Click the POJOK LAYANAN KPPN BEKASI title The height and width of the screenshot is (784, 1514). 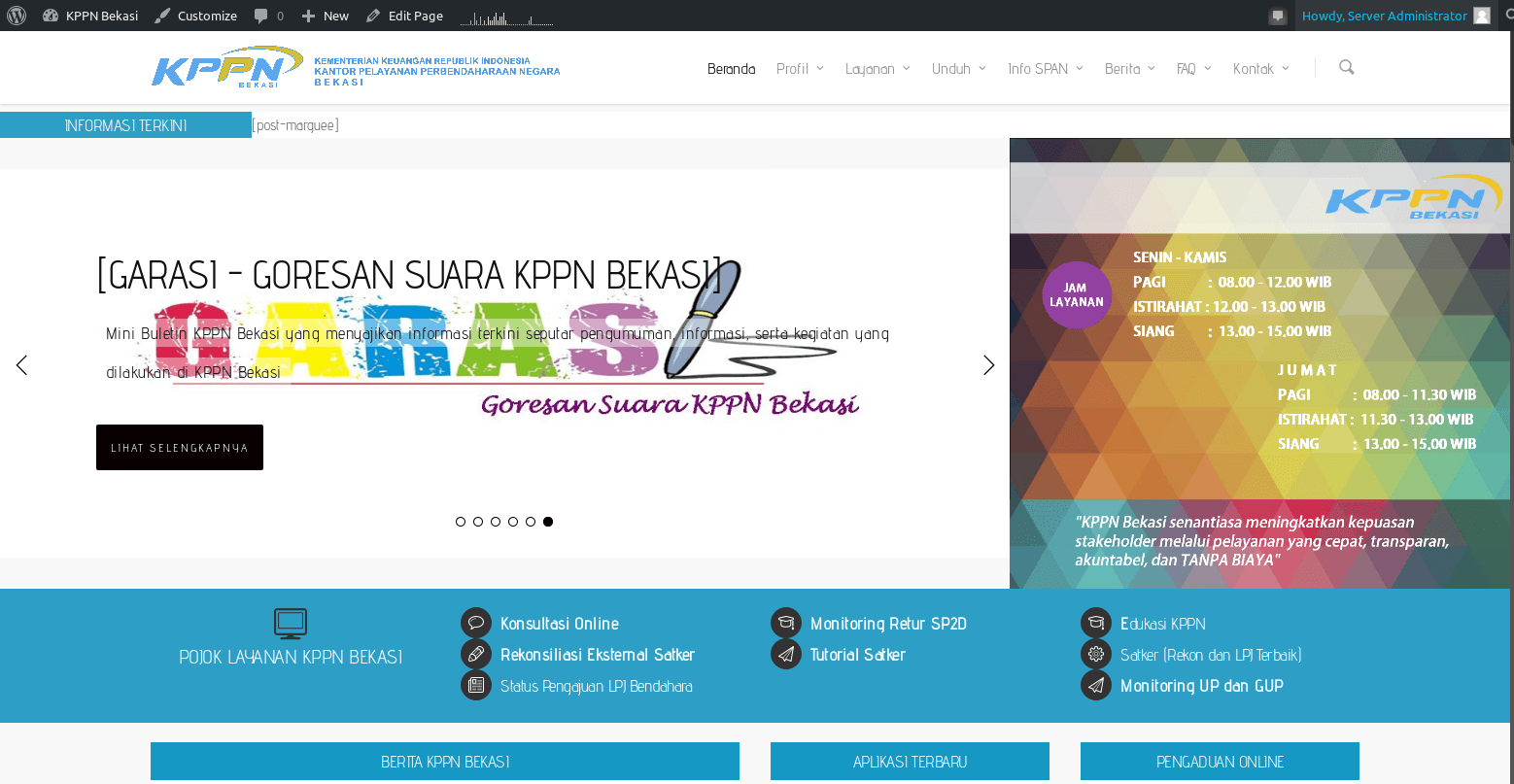[291, 658]
